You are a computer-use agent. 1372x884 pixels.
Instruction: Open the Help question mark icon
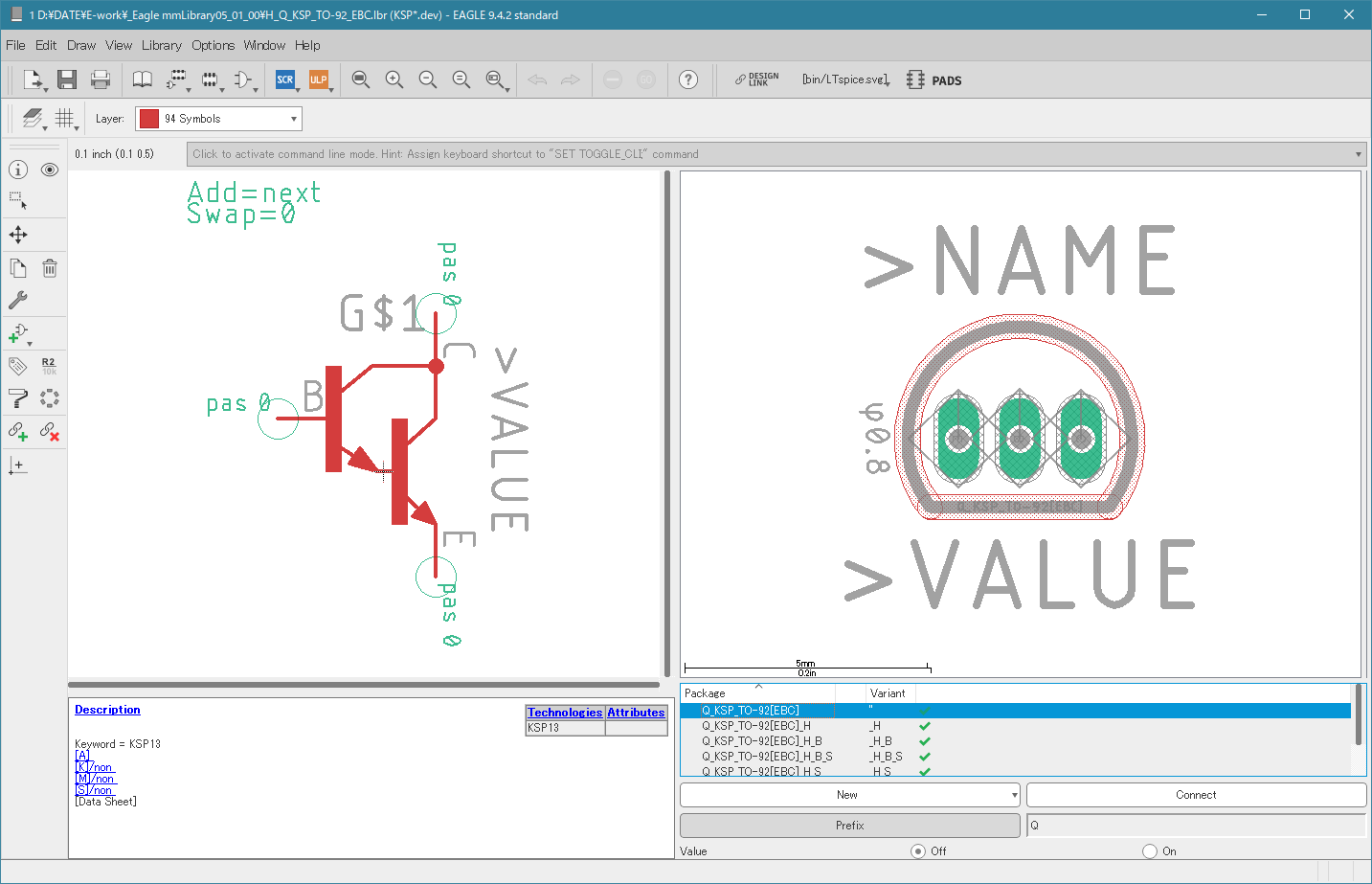[687, 79]
